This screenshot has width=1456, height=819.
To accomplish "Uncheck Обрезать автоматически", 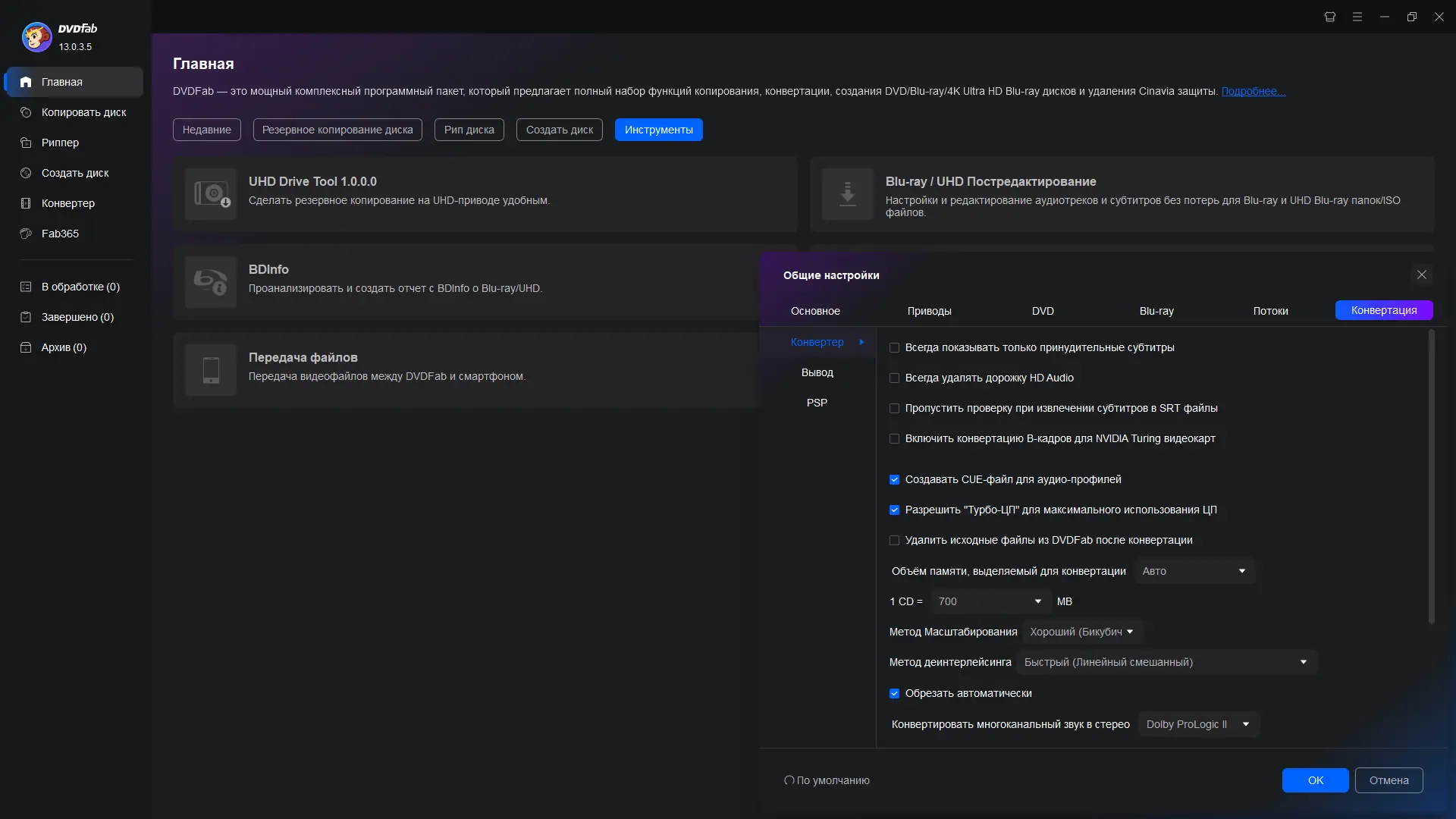I will pyautogui.click(x=894, y=694).
